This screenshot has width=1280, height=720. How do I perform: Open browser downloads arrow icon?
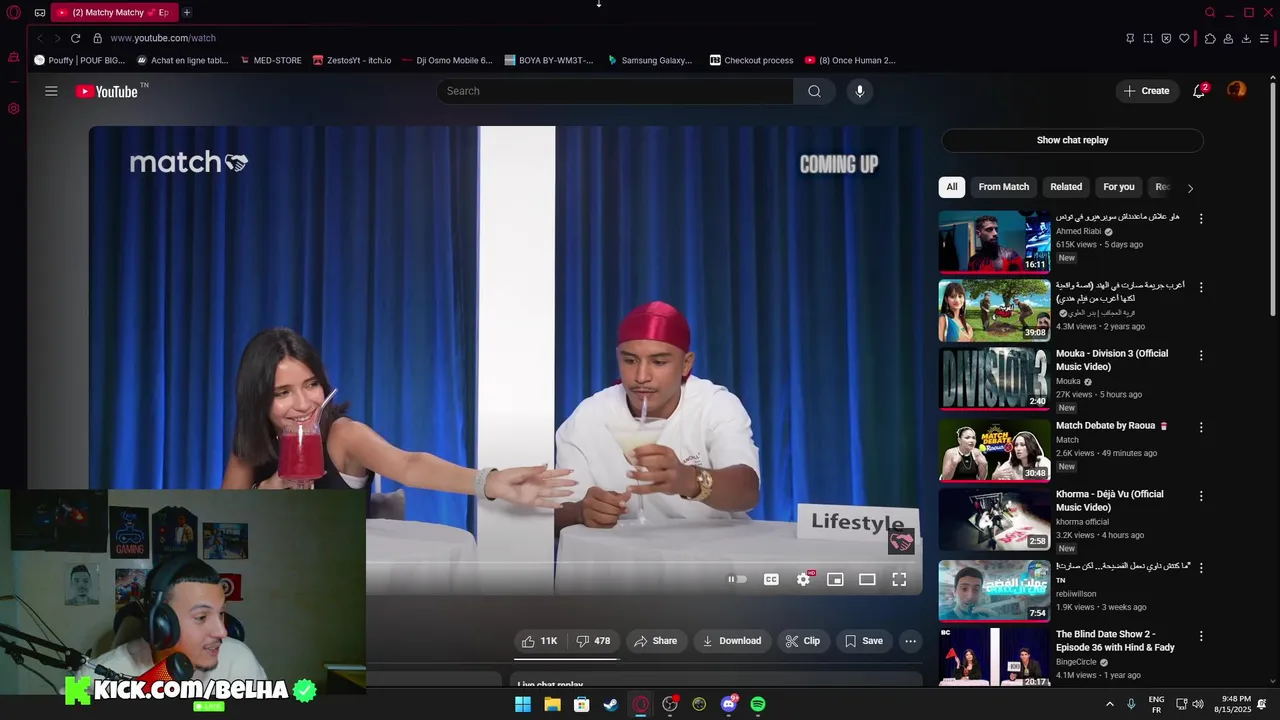click(x=1246, y=38)
